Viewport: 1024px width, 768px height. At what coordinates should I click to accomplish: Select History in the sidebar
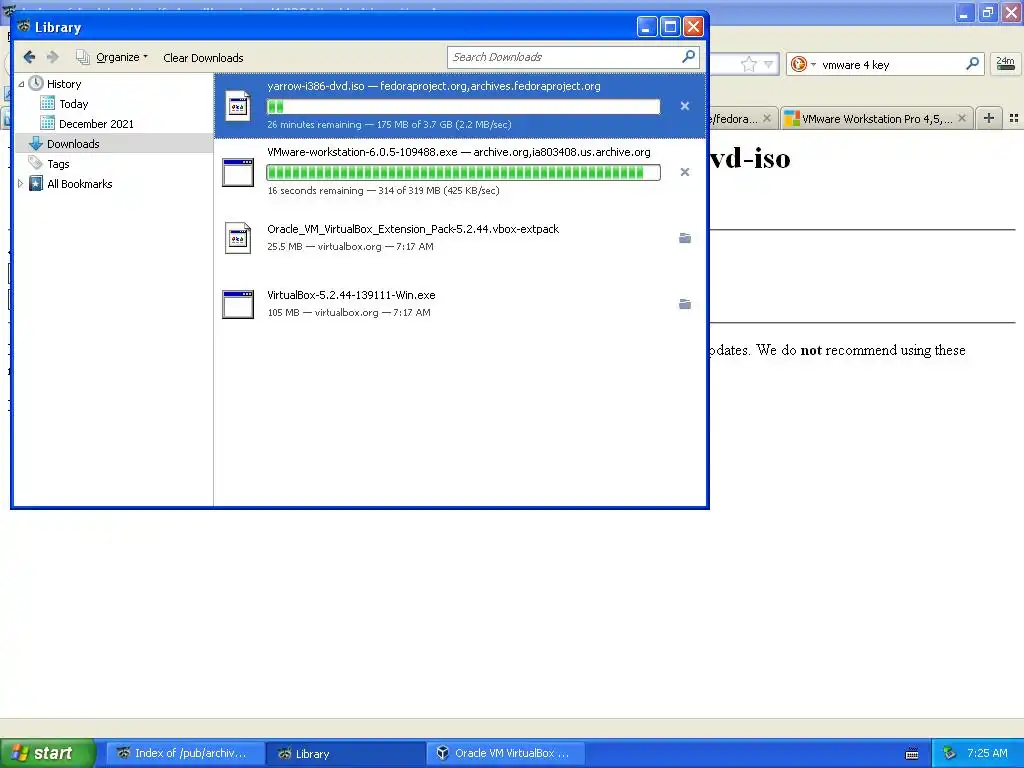pyautogui.click(x=63, y=84)
